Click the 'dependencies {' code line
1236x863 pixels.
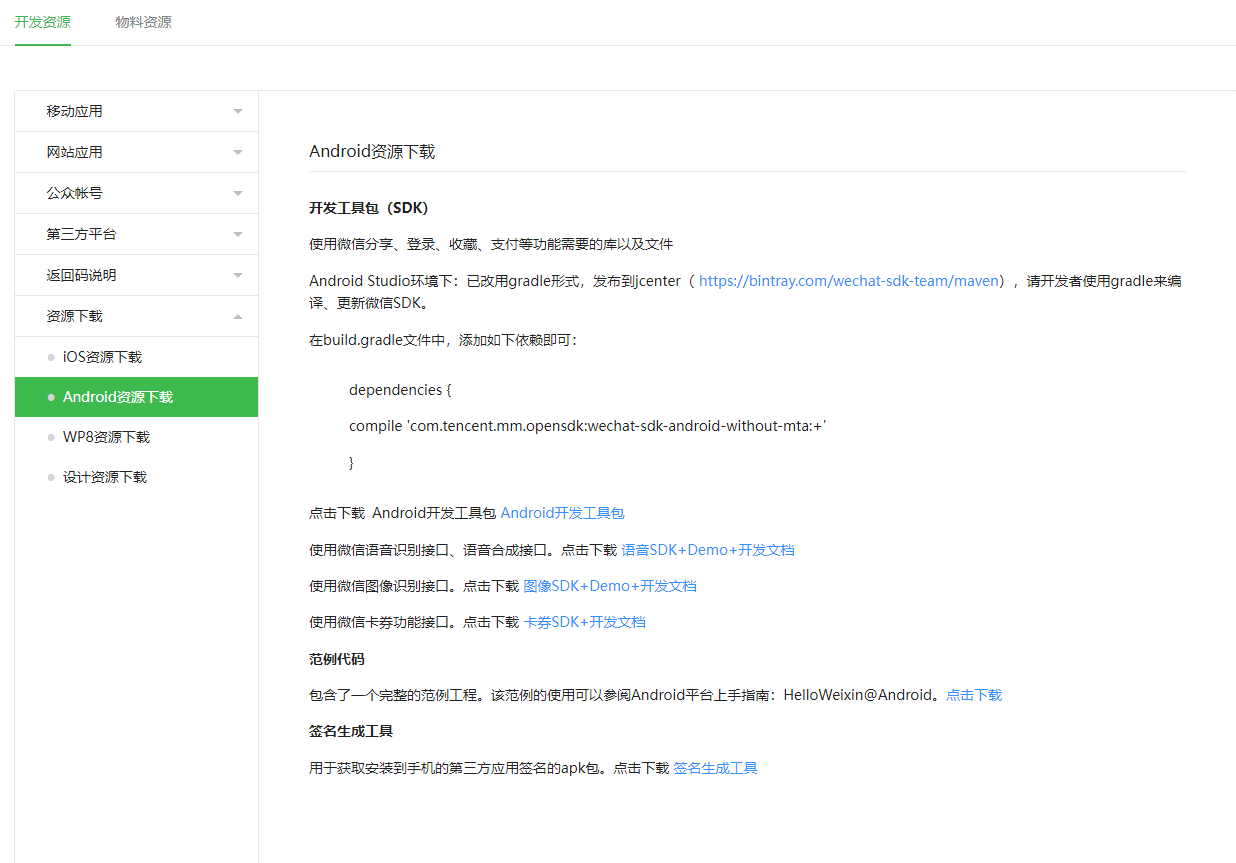point(400,390)
